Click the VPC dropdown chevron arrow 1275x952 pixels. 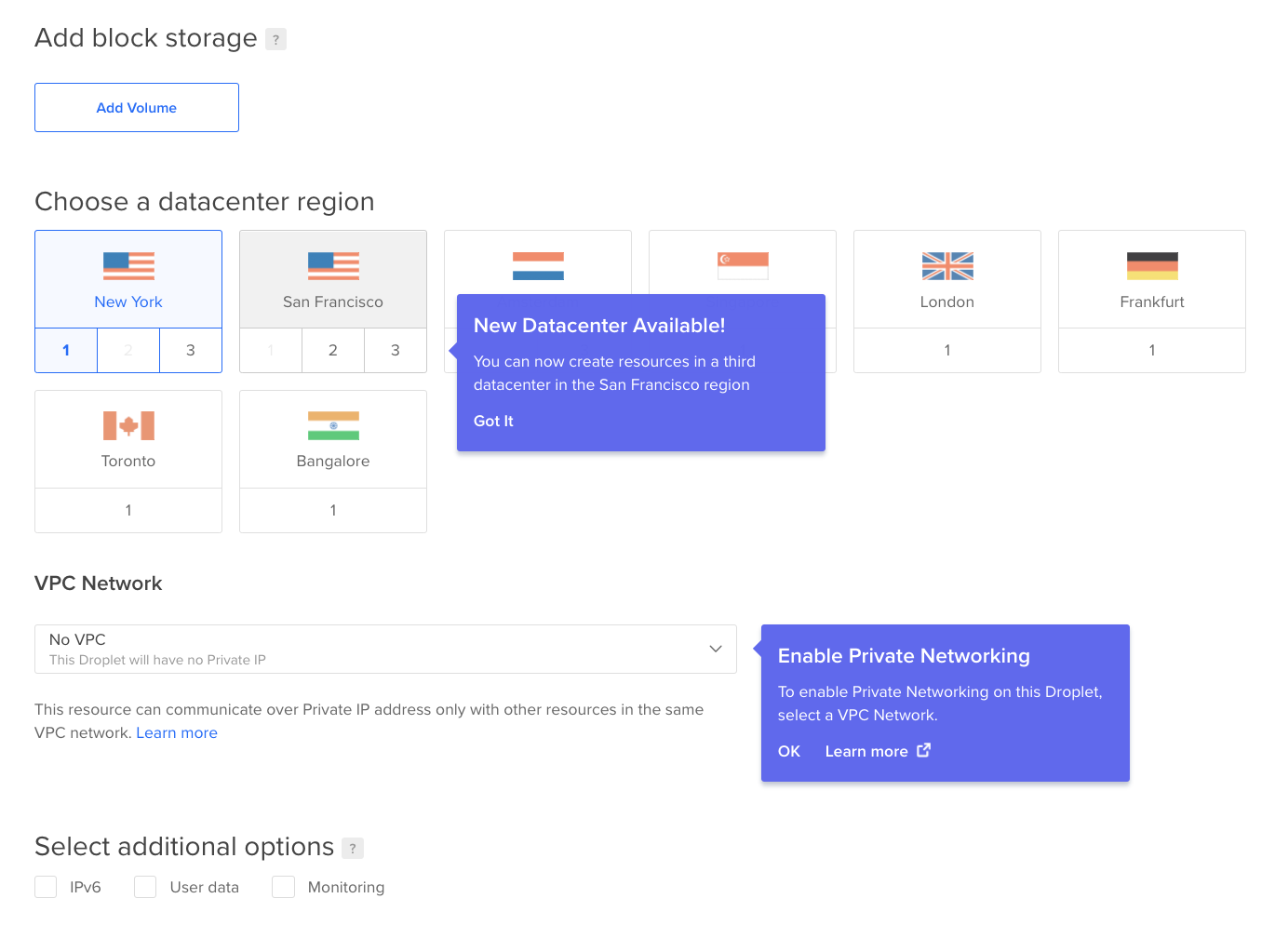(x=716, y=649)
